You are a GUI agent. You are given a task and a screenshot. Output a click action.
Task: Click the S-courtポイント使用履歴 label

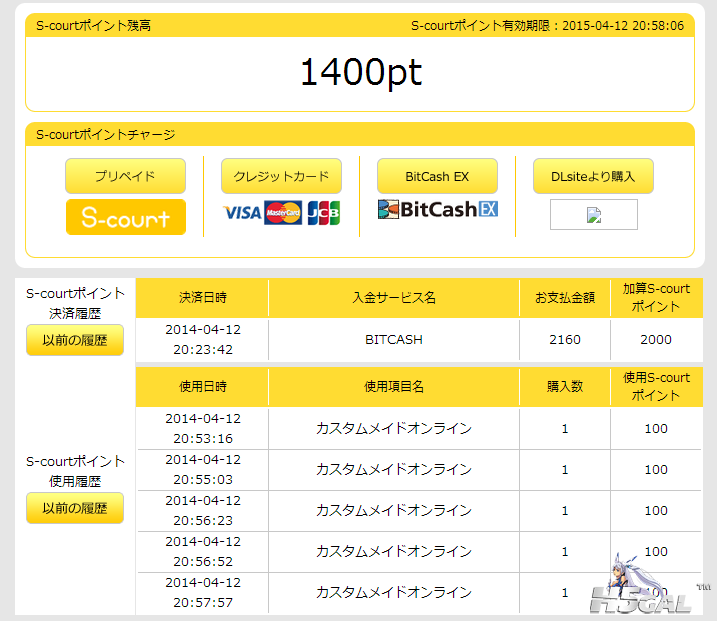(75, 471)
